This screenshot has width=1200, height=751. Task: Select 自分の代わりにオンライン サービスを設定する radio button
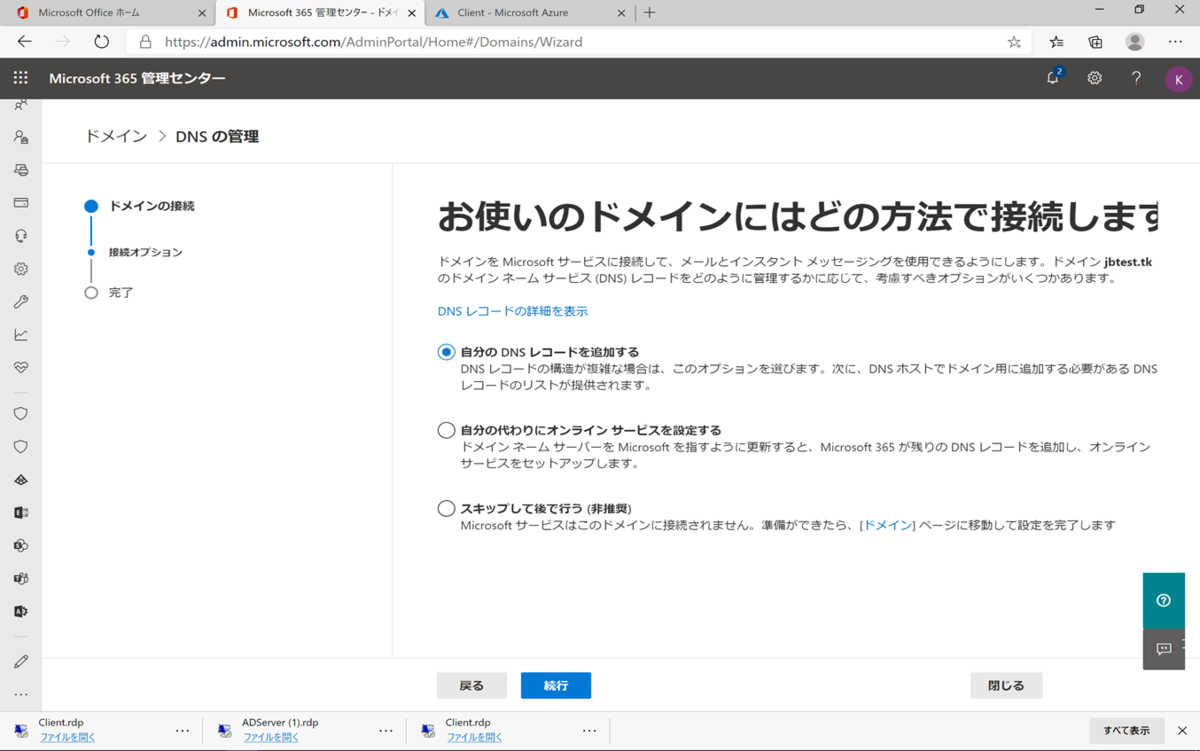pos(446,430)
